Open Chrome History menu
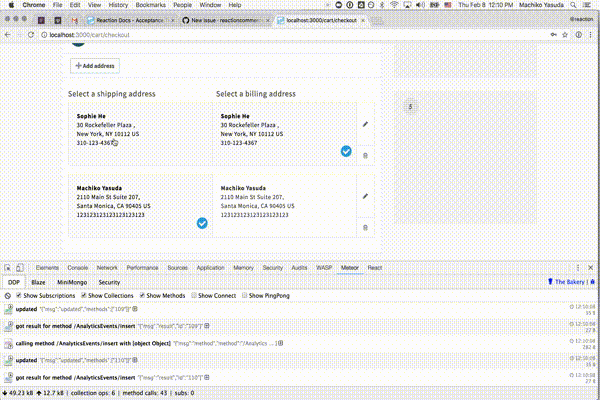Image resolution: width=600 pixels, height=400 pixels. pos(118,5)
